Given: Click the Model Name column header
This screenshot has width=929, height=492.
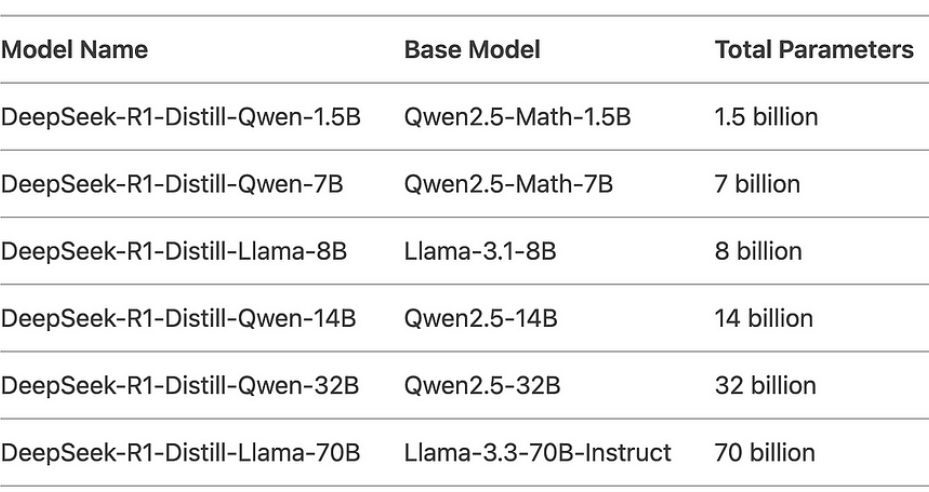Looking at the screenshot, I should point(75,49).
